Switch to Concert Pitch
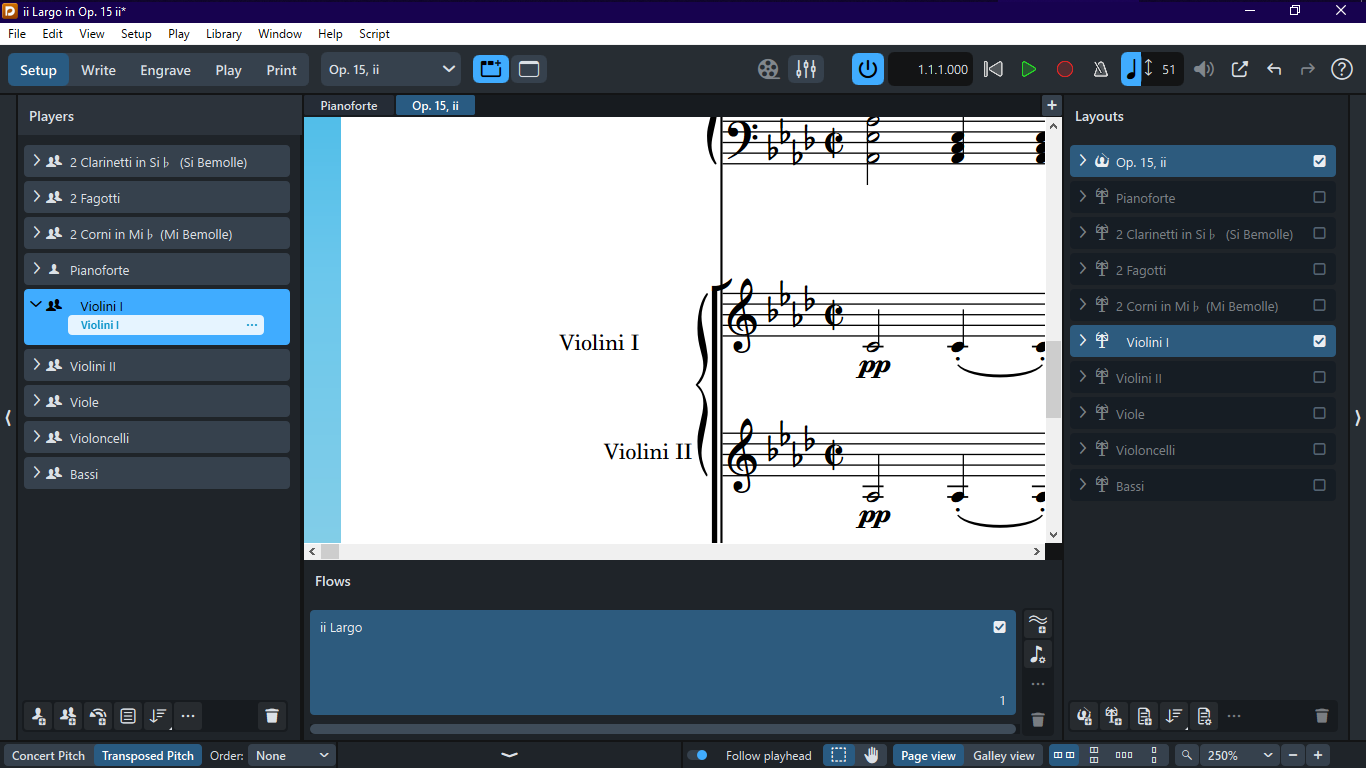This screenshot has width=1366, height=768. tap(48, 755)
